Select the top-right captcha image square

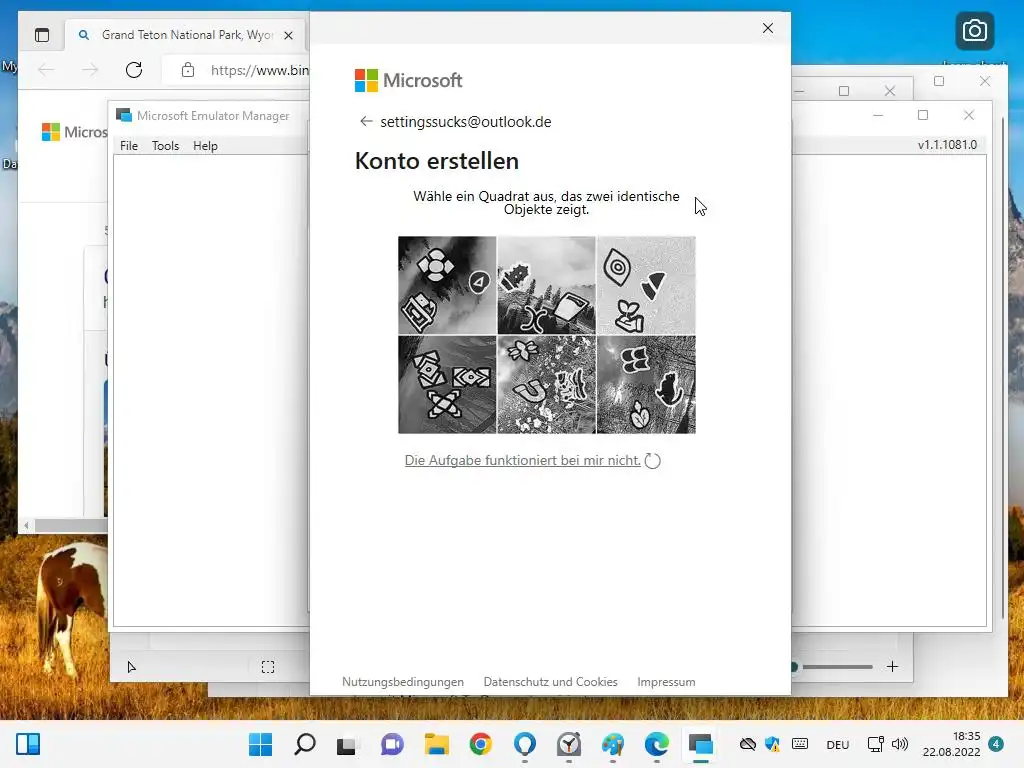click(x=646, y=285)
